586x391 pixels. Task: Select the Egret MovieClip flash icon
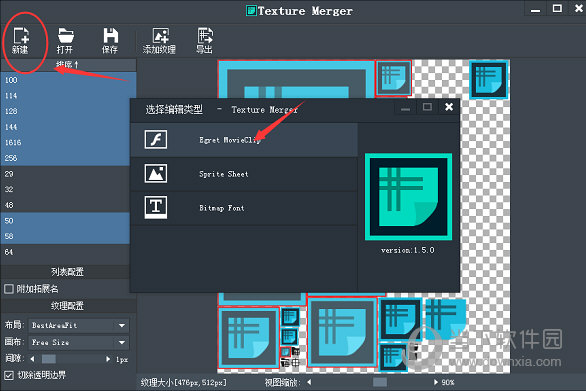coord(156,140)
